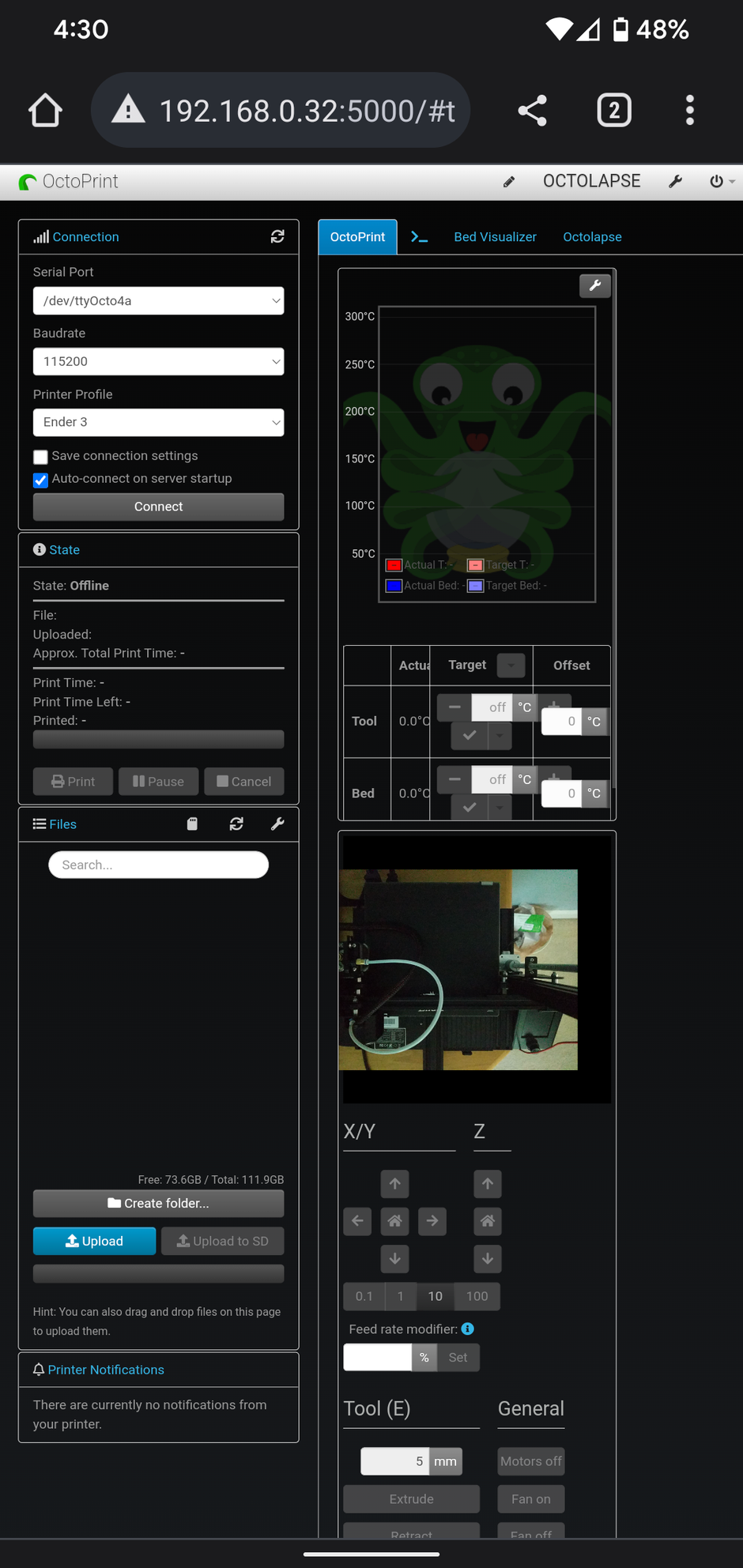
Task: Home the Z axis
Action: pyautogui.click(x=488, y=1221)
